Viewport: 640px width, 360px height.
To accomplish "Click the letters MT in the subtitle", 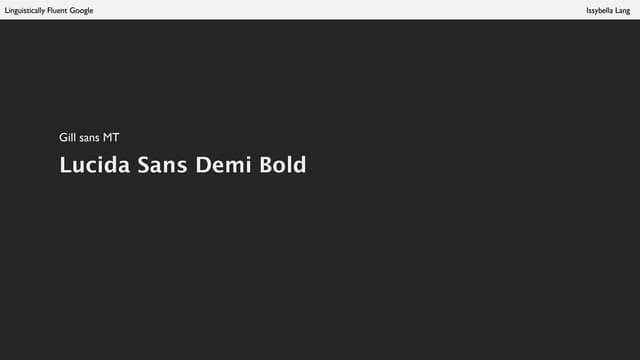I will pos(111,138).
